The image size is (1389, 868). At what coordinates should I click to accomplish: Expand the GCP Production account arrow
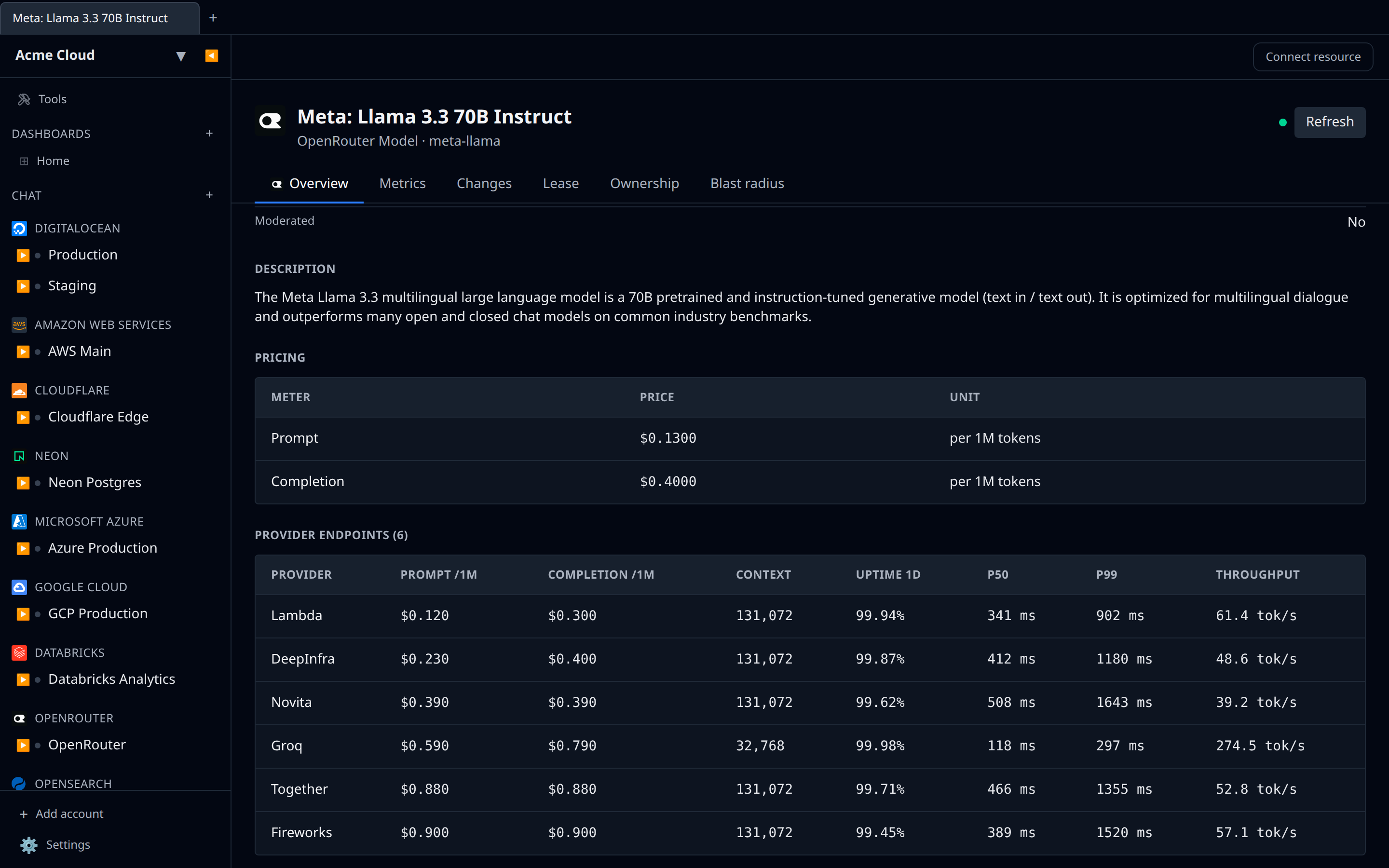point(23,614)
